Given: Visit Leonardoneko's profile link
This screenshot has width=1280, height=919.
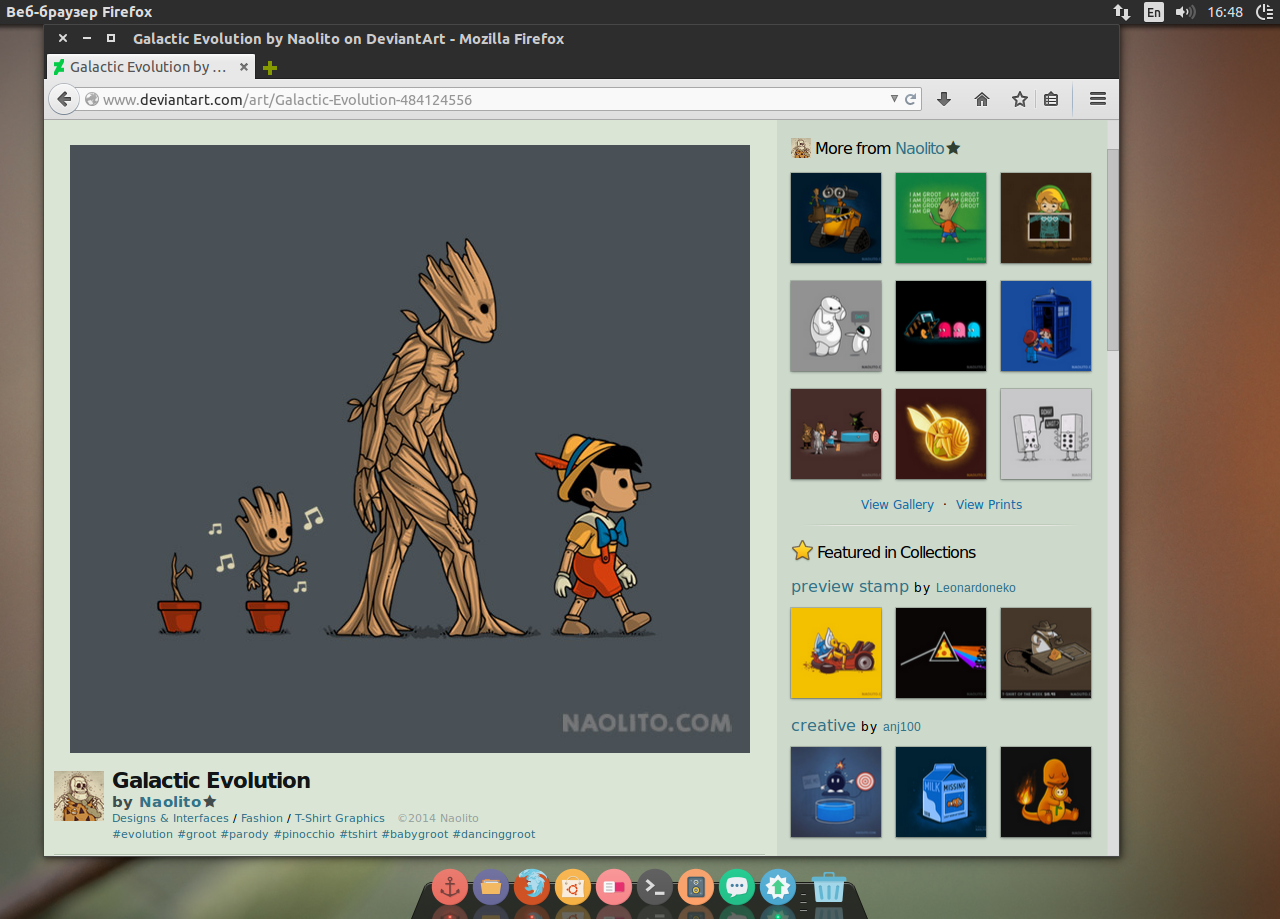Looking at the screenshot, I should pos(976,587).
